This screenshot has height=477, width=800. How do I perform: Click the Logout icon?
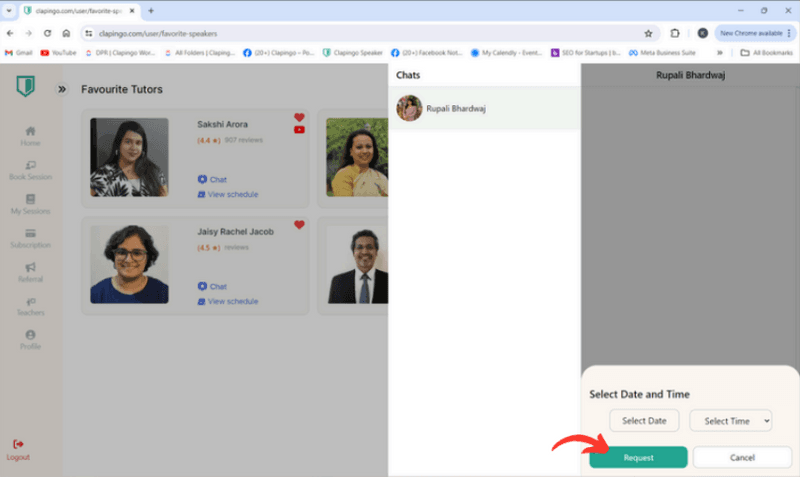(x=18, y=444)
